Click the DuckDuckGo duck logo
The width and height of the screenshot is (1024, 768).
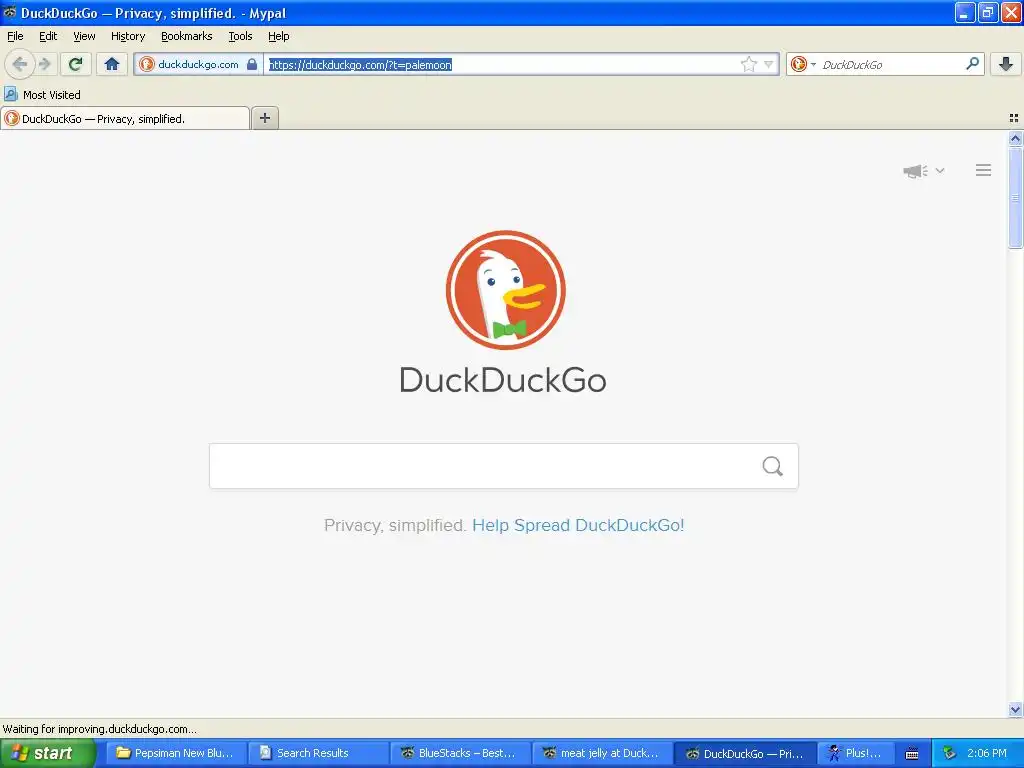[x=505, y=290]
